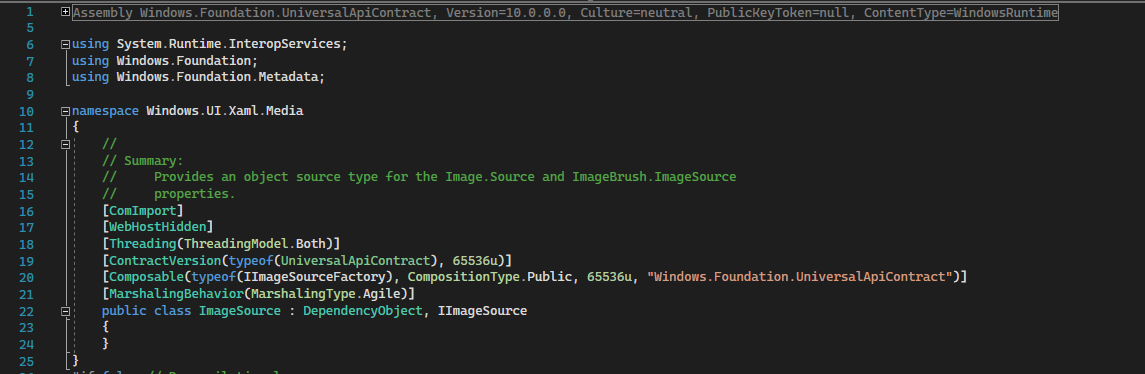The width and height of the screenshot is (1145, 374).
Task: Click the '// Summary:' comment
Action: click(x=143, y=161)
